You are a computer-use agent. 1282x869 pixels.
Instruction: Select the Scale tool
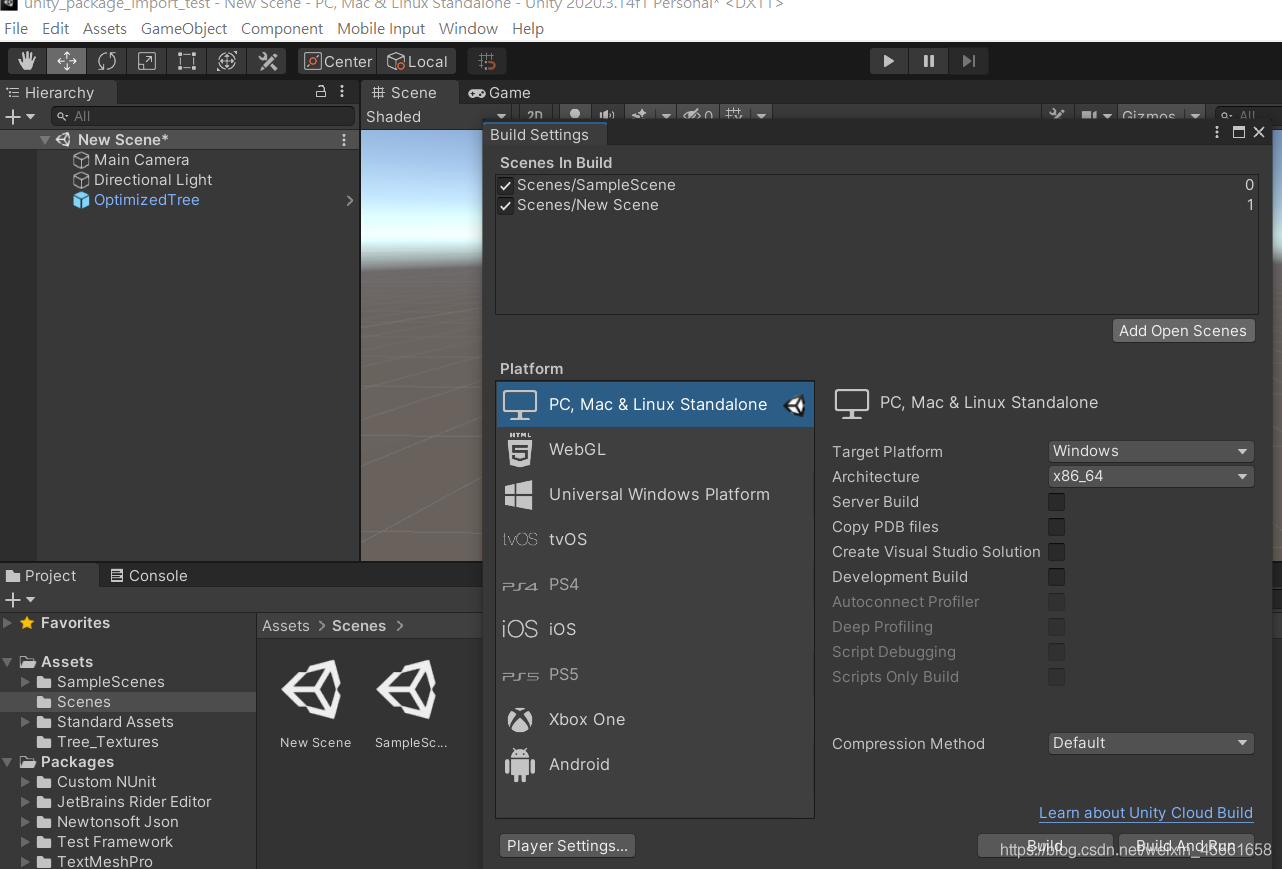click(x=147, y=61)
